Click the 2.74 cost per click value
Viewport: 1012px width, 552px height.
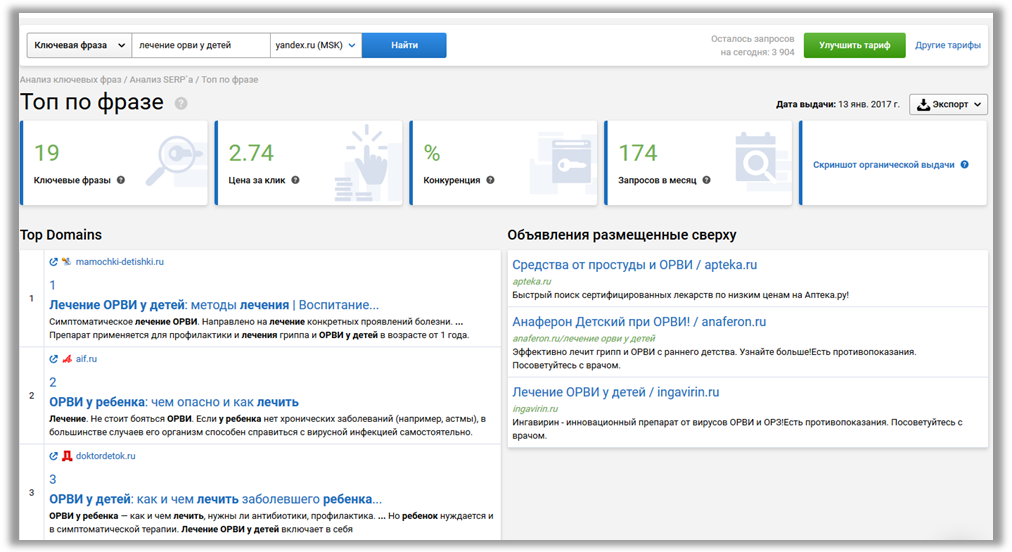251,153
